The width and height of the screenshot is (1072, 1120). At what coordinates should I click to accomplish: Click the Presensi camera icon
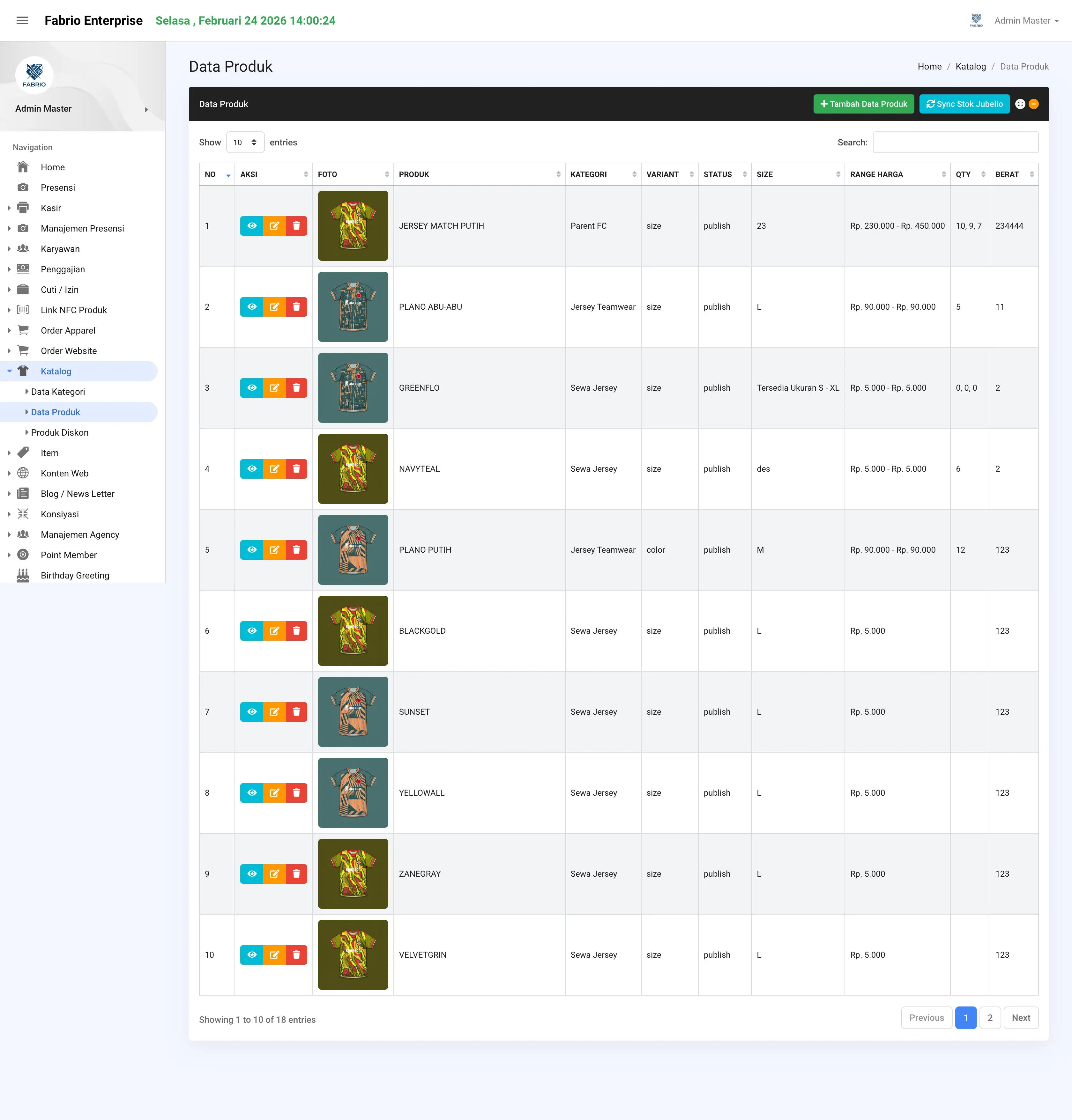click(23, 187)
